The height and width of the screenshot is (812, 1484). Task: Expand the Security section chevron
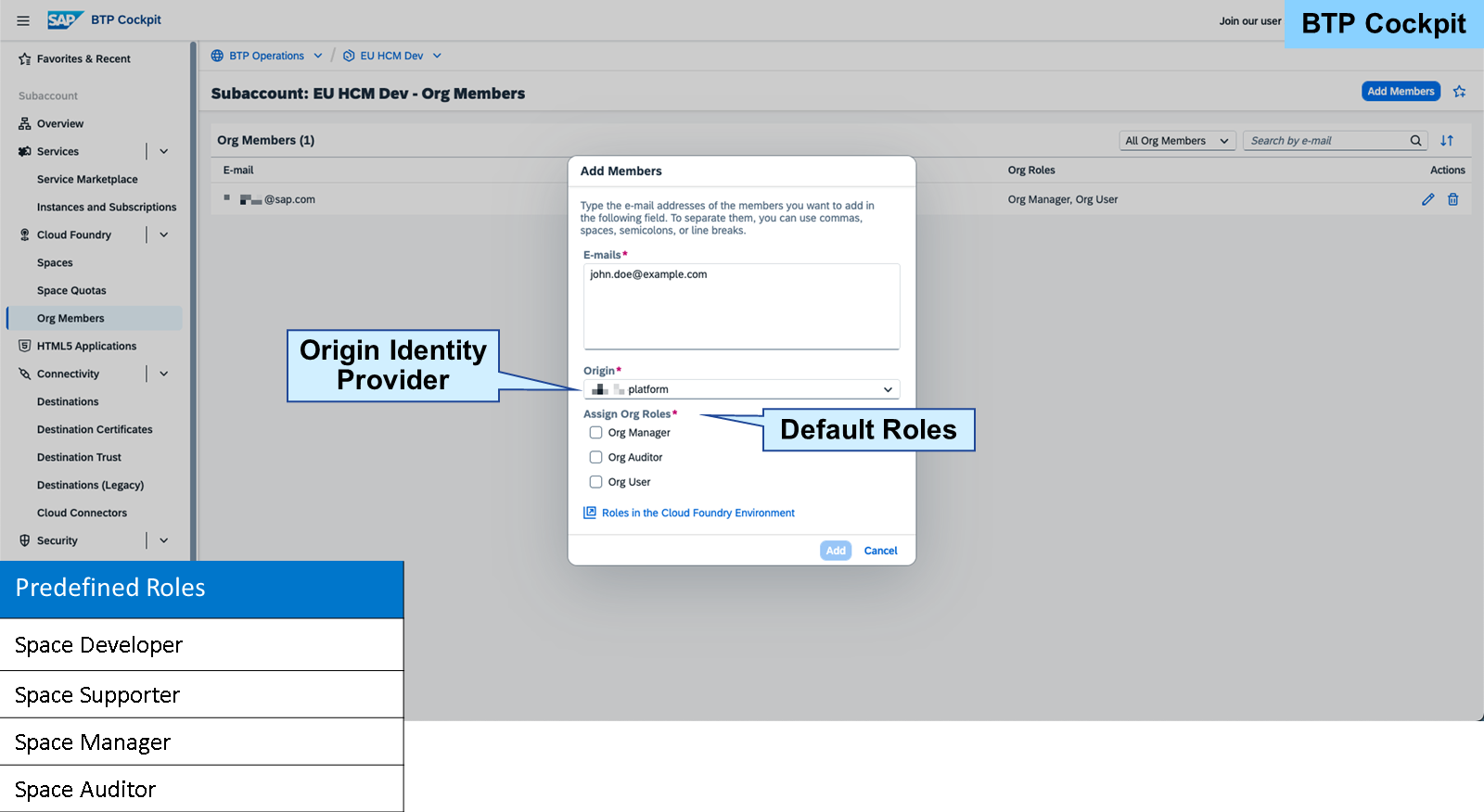click(164, 540)
